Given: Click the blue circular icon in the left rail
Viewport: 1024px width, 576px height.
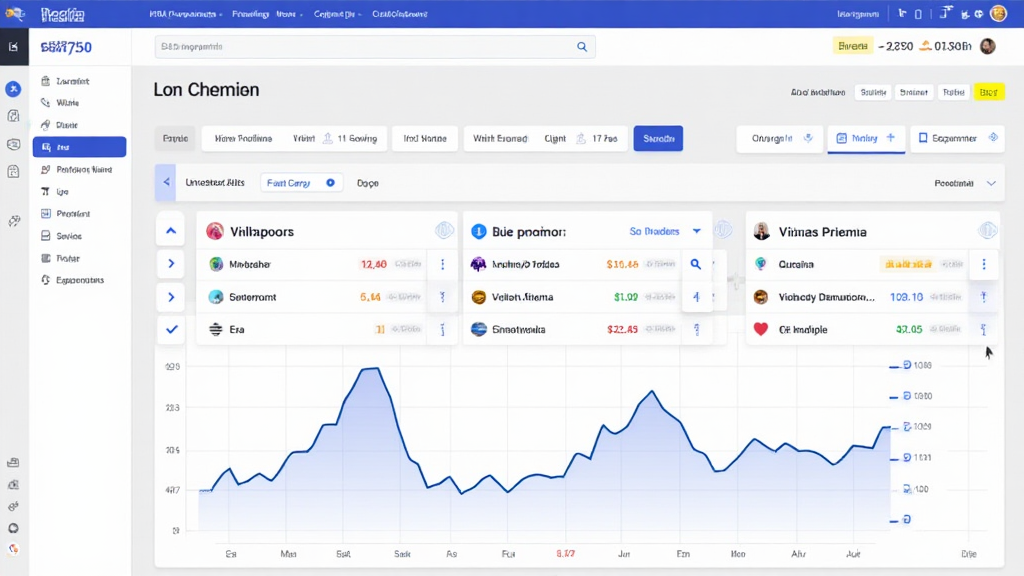Looking at the screenshot, I should click(x=14, y=89).
